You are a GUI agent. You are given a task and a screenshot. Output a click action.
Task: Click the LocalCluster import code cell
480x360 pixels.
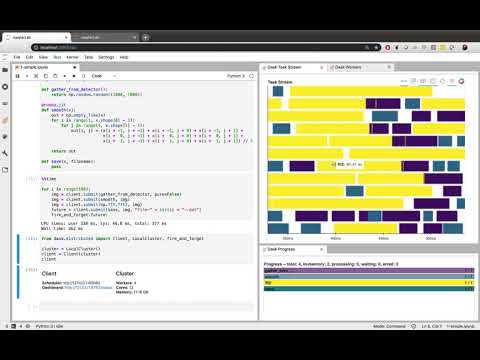(146, 249)
